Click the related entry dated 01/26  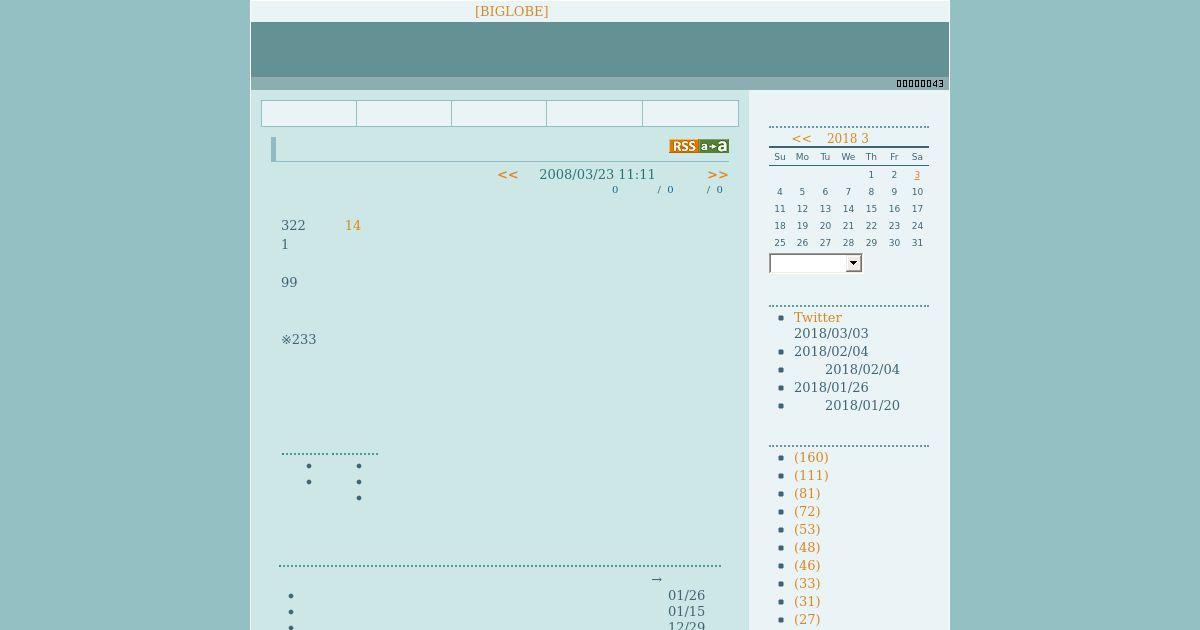pyautogui.click(x=686, y=596)
